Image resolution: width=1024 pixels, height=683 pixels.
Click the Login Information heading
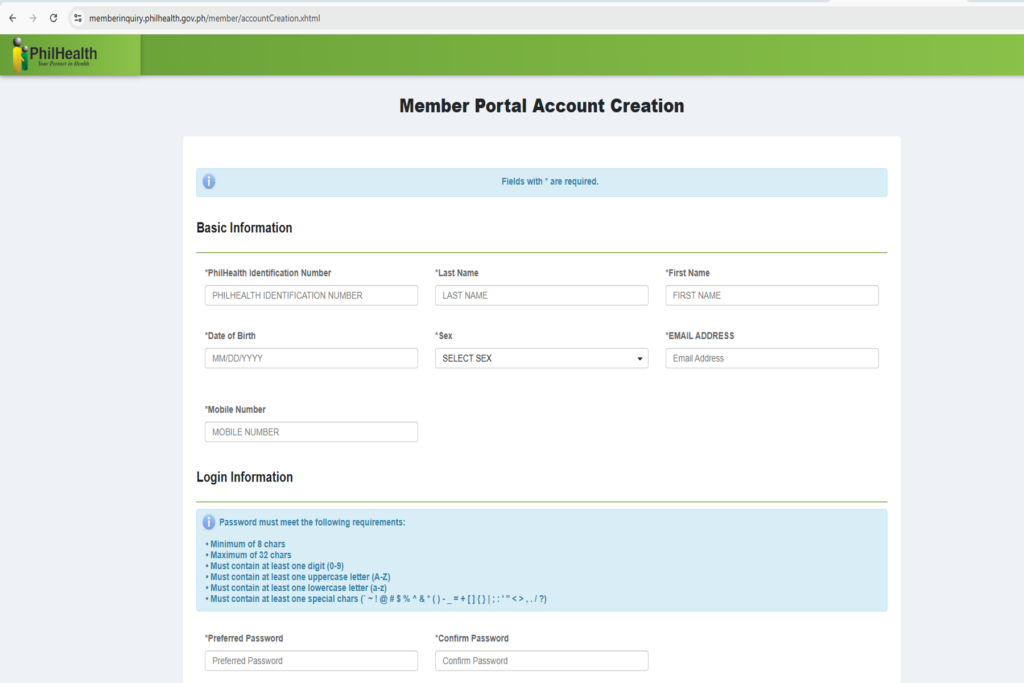pos(244,477)
